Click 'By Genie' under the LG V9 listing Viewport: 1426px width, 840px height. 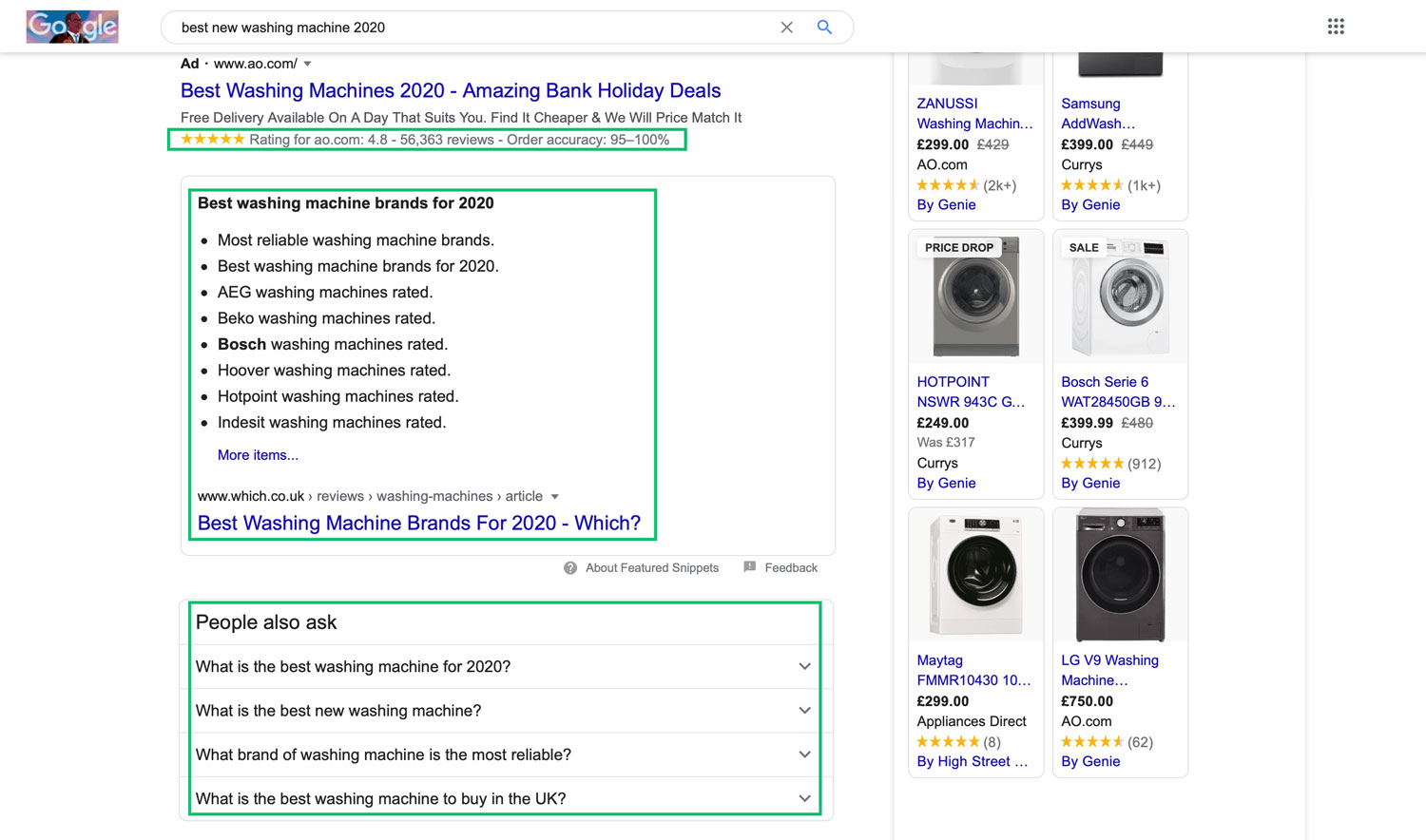tap(1090, 762)
